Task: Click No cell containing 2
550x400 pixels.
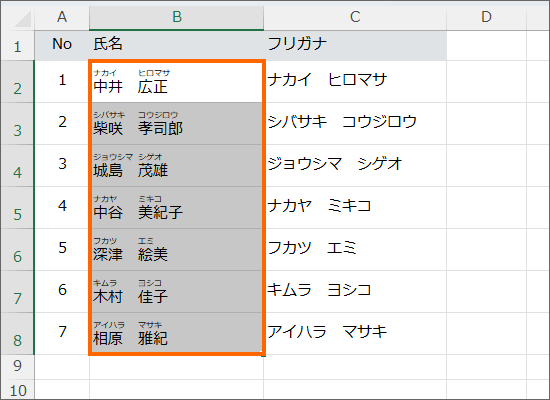Action: click(62, 124)
